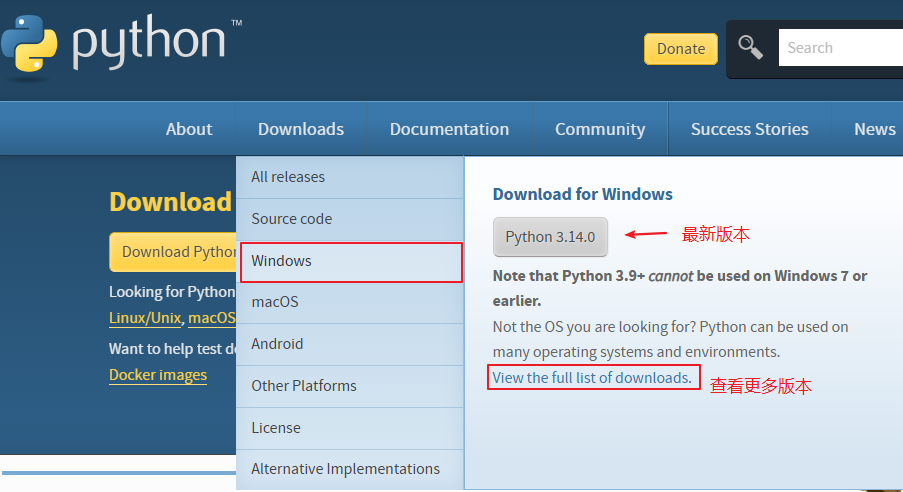Select Source code in Downloads menu

tap(350, 219)
